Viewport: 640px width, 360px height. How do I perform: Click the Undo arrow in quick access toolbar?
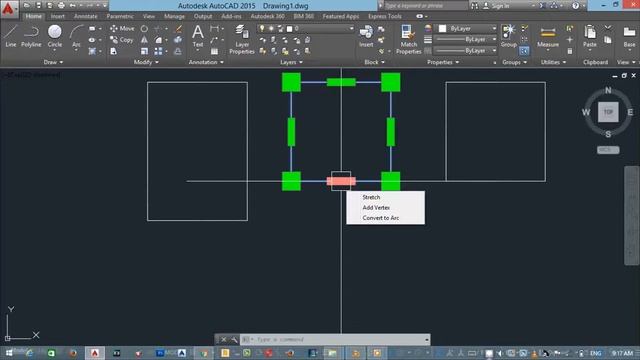[x=73, y=6]
